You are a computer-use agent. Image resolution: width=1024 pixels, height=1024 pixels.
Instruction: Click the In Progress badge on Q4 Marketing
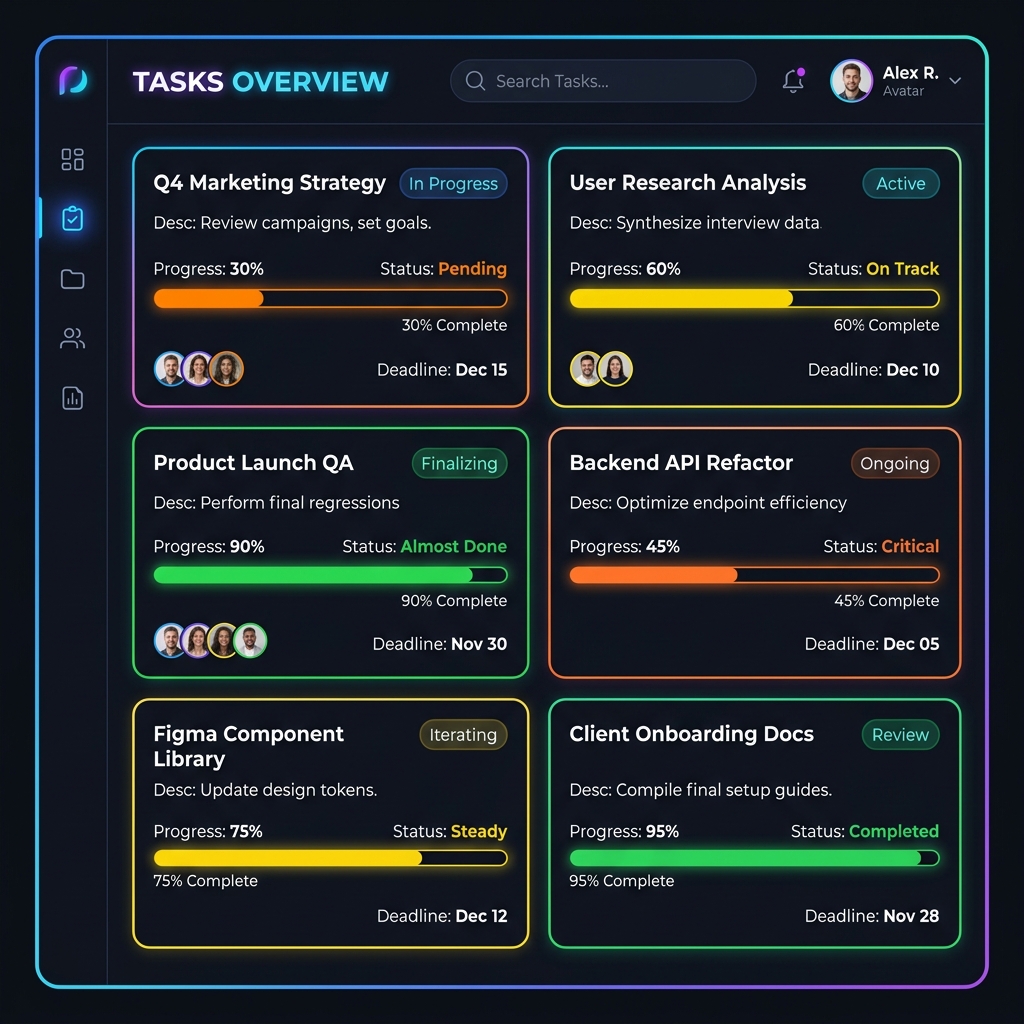pyautogui.click(x=453, y=184)
